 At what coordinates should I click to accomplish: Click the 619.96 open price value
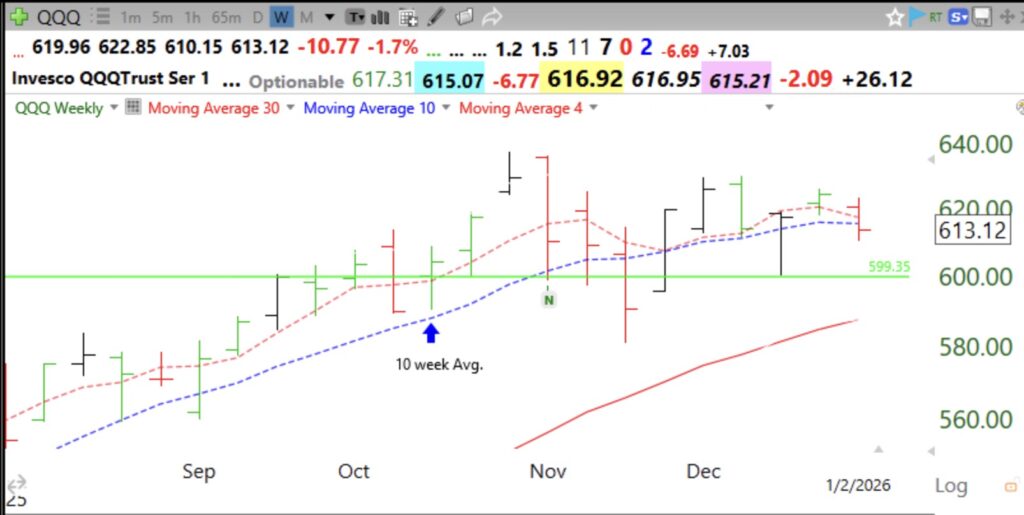click(61, 48)
